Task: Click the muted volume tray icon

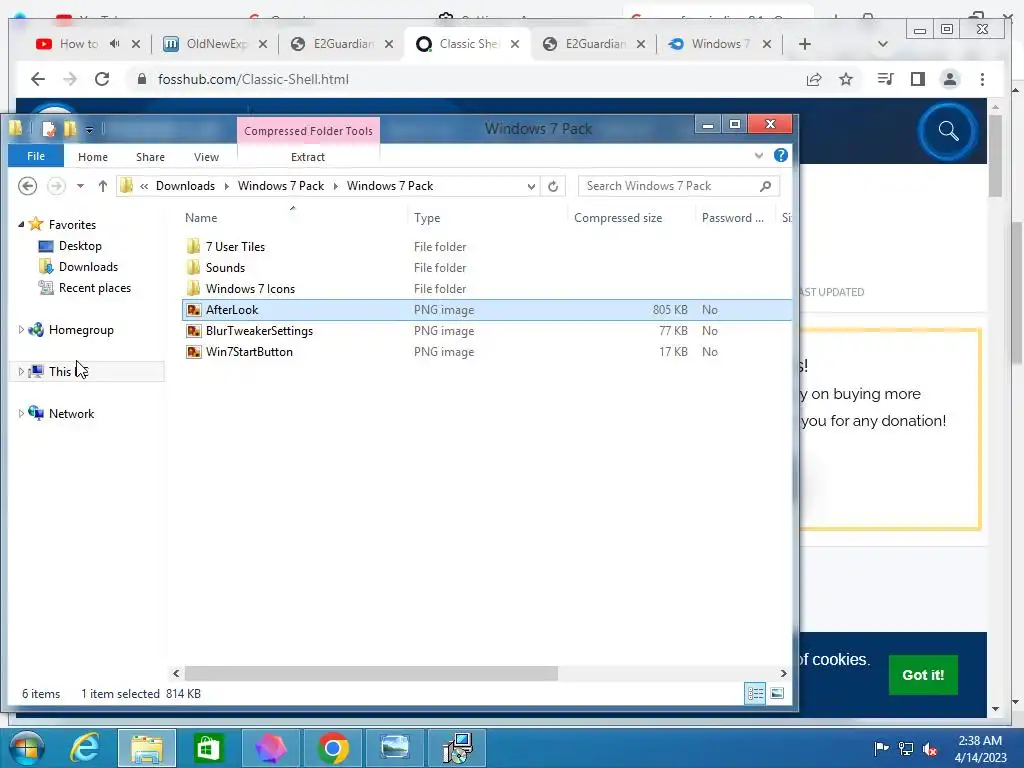Action: [930, 748]
